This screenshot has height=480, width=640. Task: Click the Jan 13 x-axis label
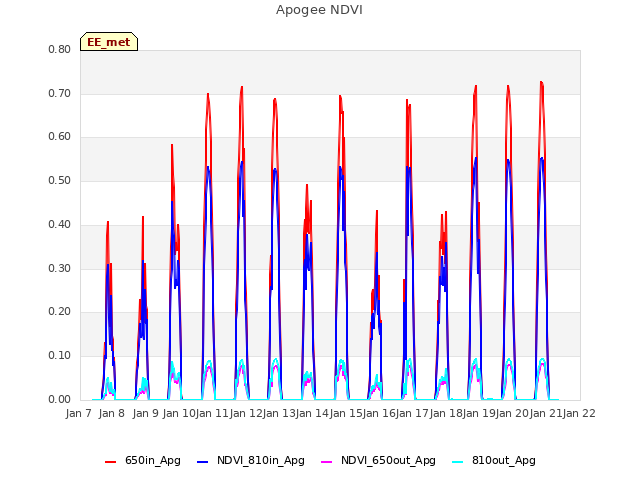[x=279, y=413]
